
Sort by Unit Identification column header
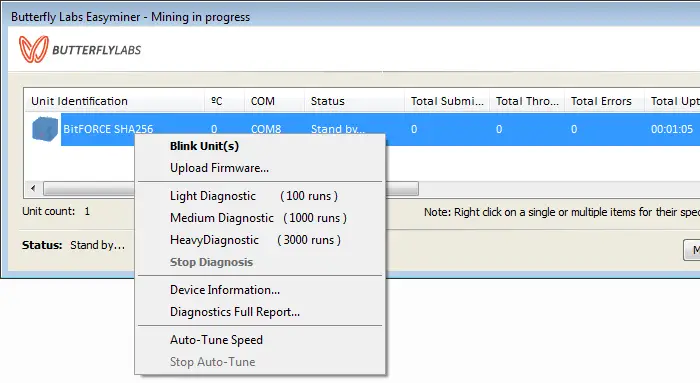[x=115, y=101]
